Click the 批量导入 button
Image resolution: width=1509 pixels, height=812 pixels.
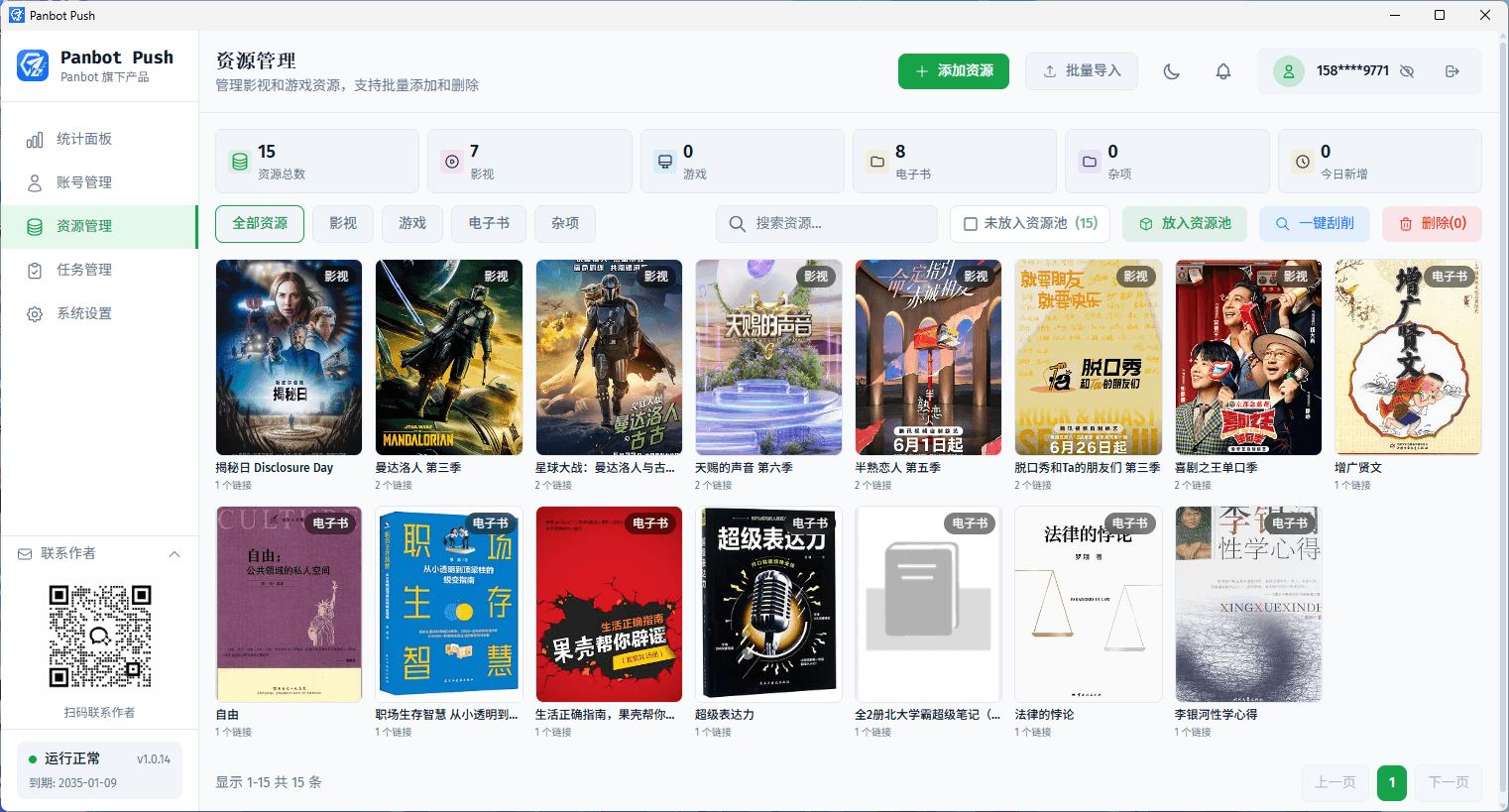pyautogui.click(x=1082, y=71)
